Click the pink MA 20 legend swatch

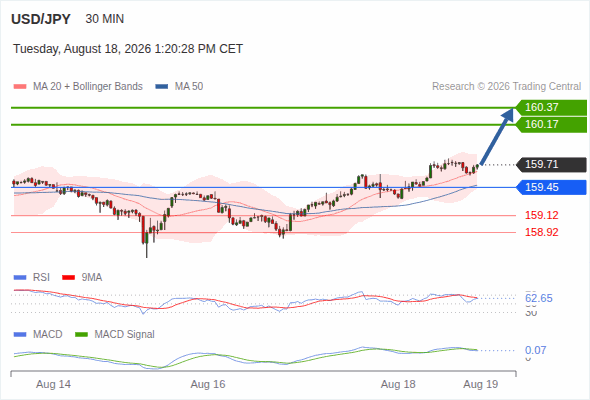coord(20,87)
